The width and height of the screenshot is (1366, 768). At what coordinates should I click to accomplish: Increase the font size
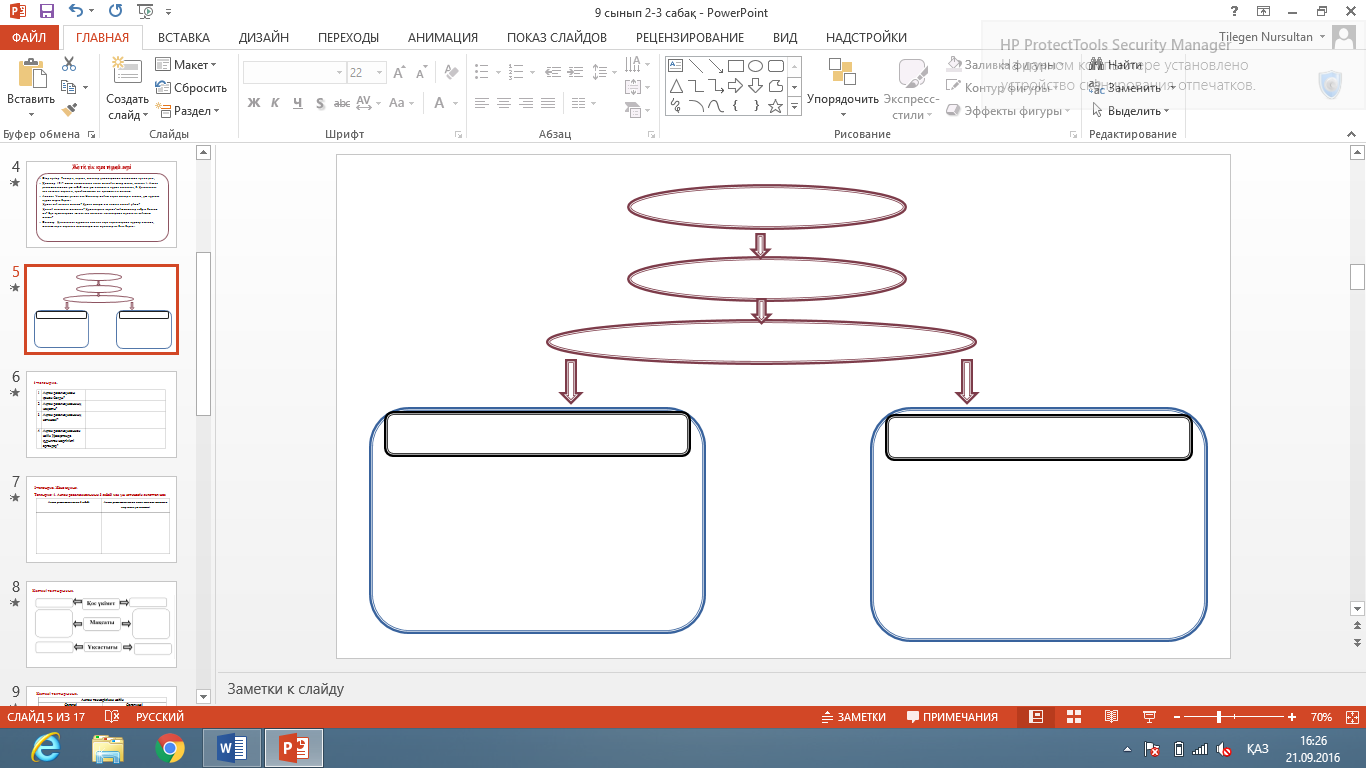coord(399,73)
